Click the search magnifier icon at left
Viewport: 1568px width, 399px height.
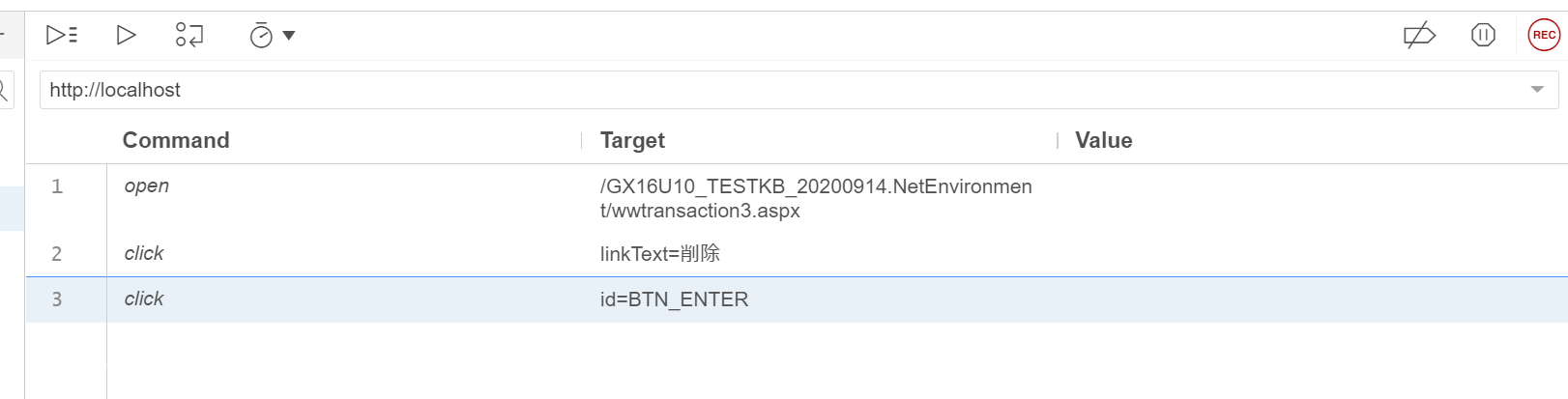click(4, 90)
